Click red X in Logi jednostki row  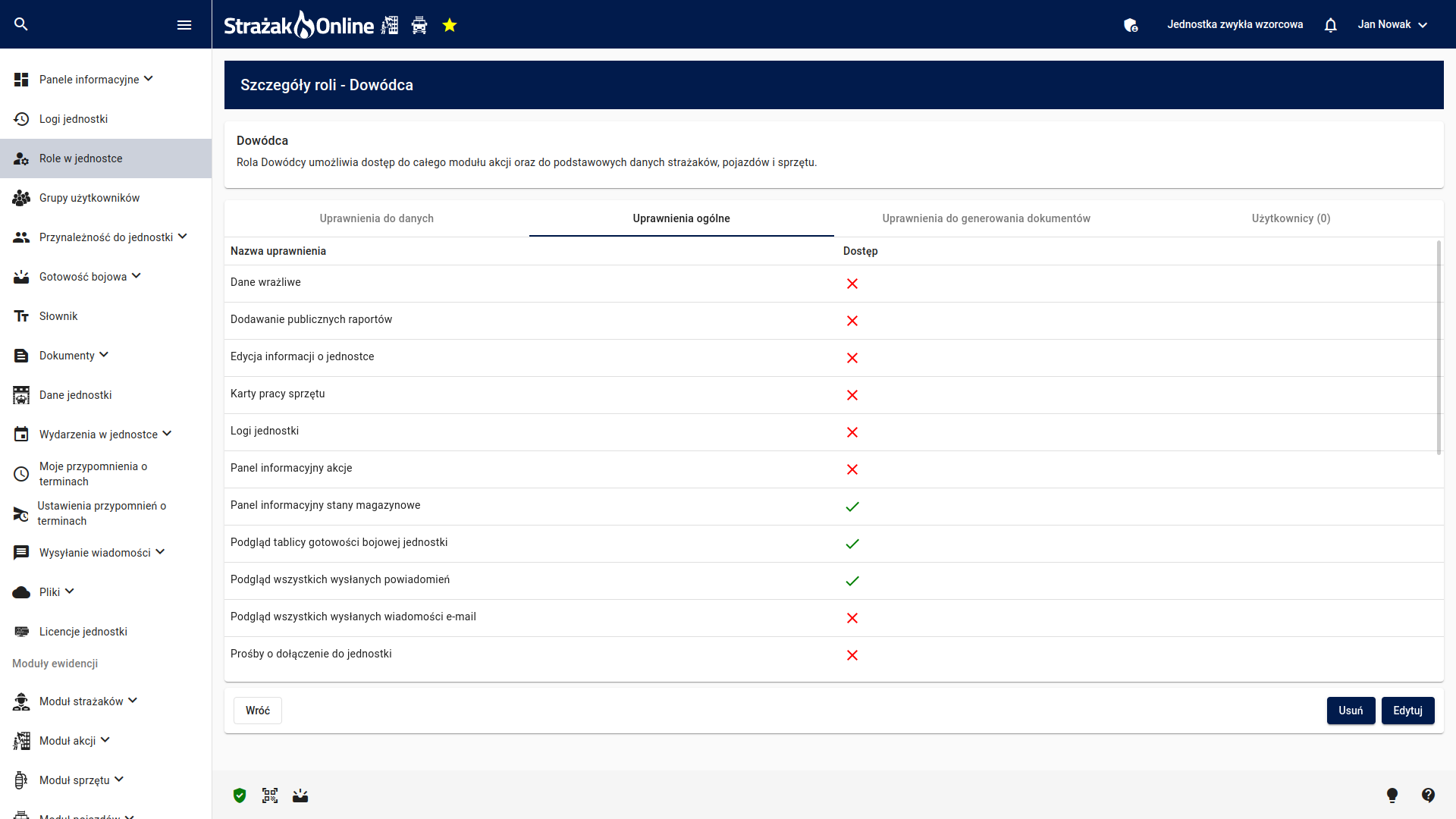pos(852,432)
